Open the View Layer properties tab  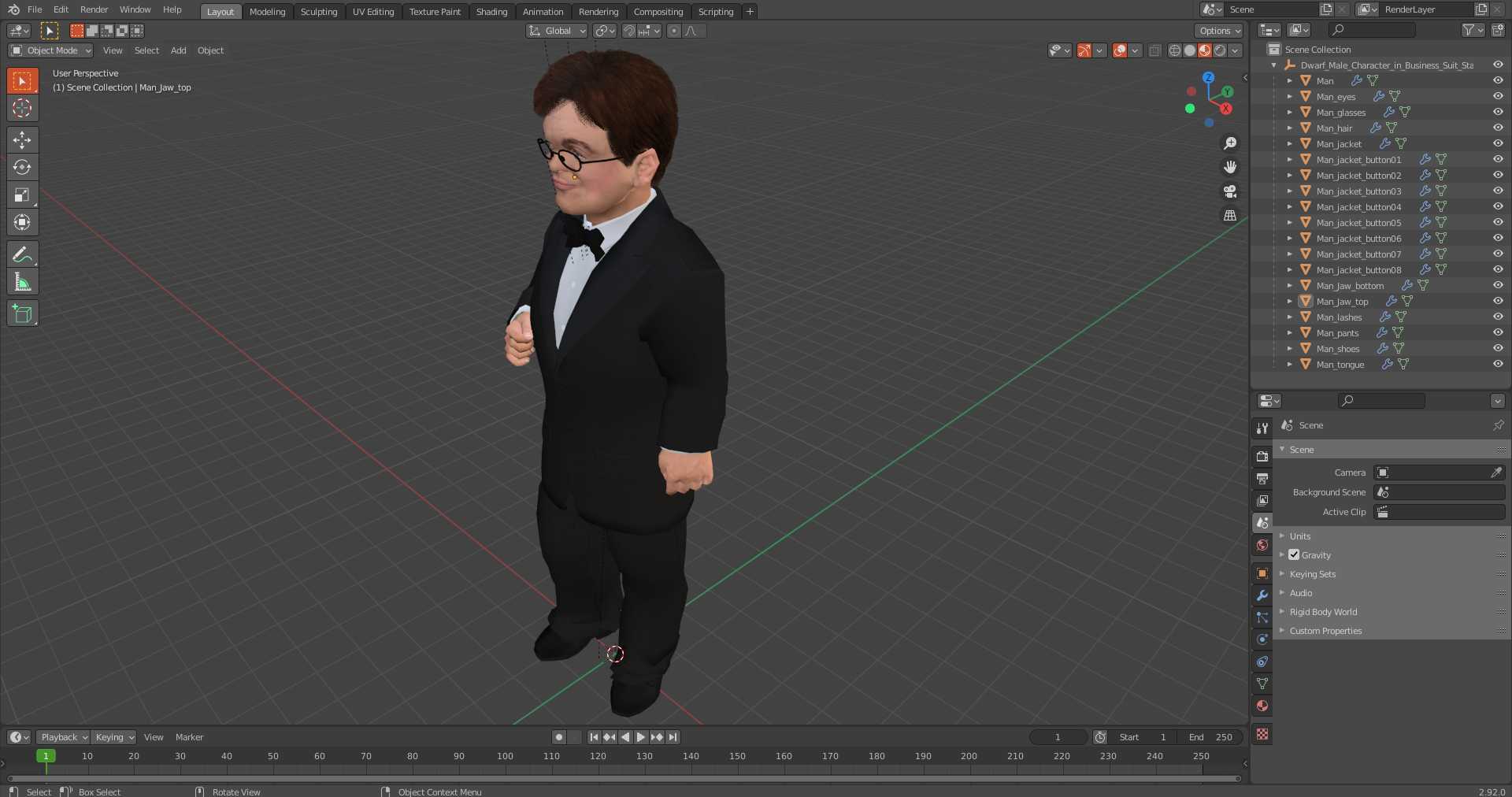pos(1262,501)
